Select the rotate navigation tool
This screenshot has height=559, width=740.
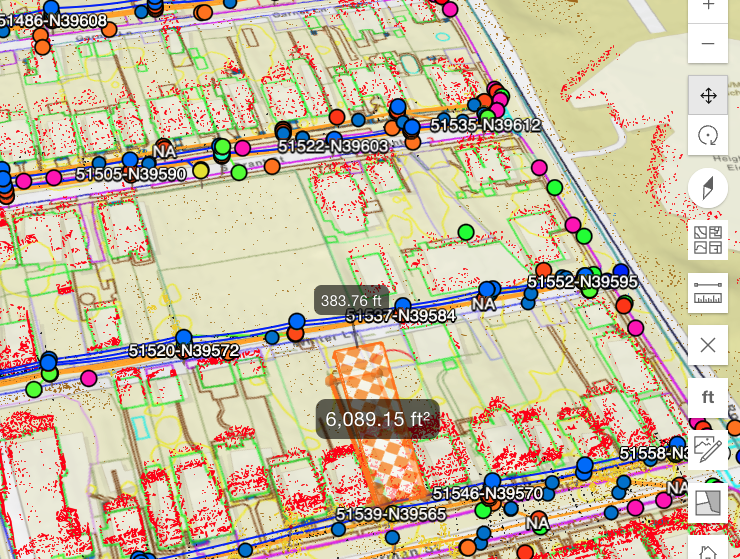click(707, 136)
